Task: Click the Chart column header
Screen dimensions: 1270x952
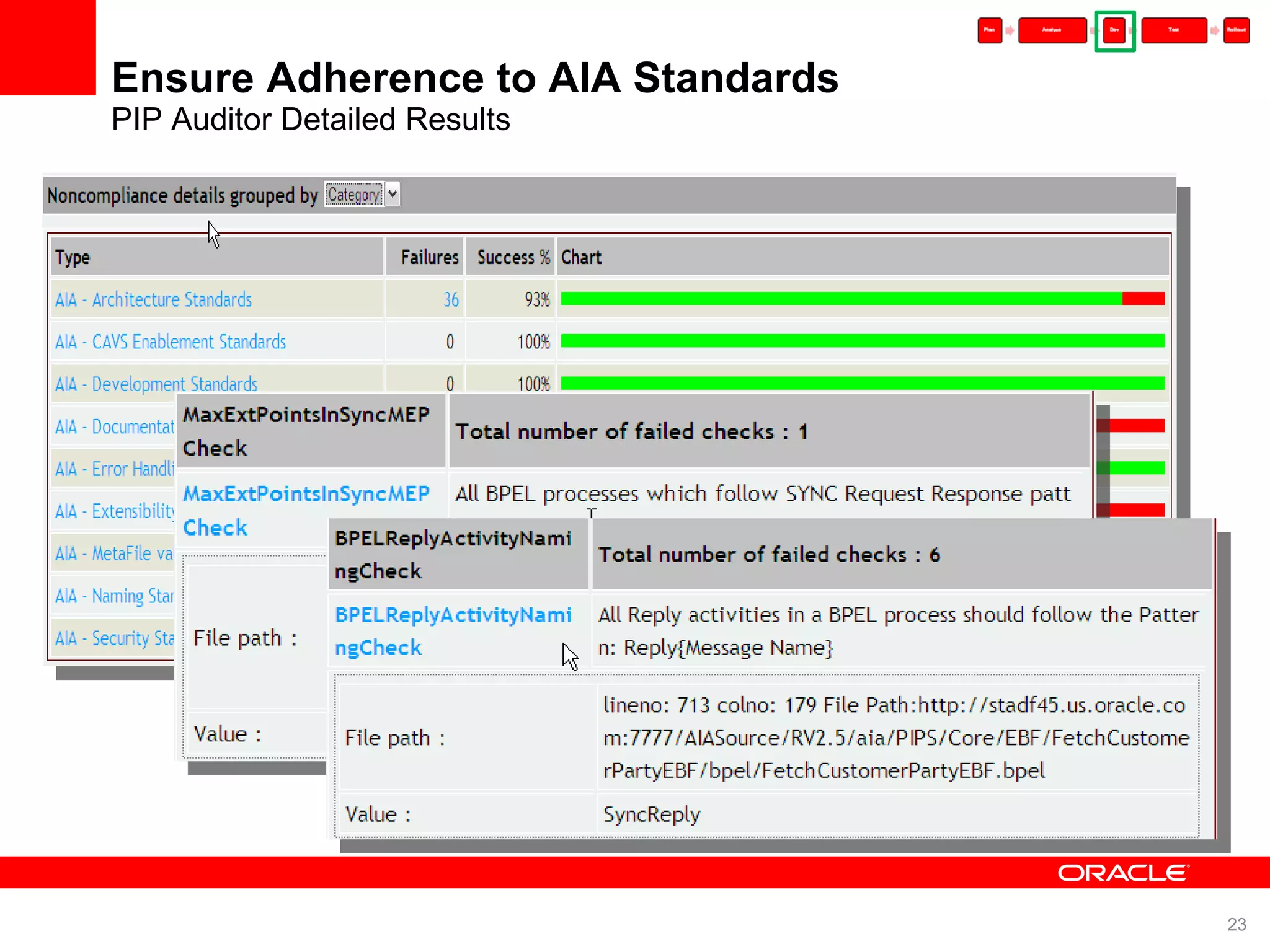Action: 863,257
